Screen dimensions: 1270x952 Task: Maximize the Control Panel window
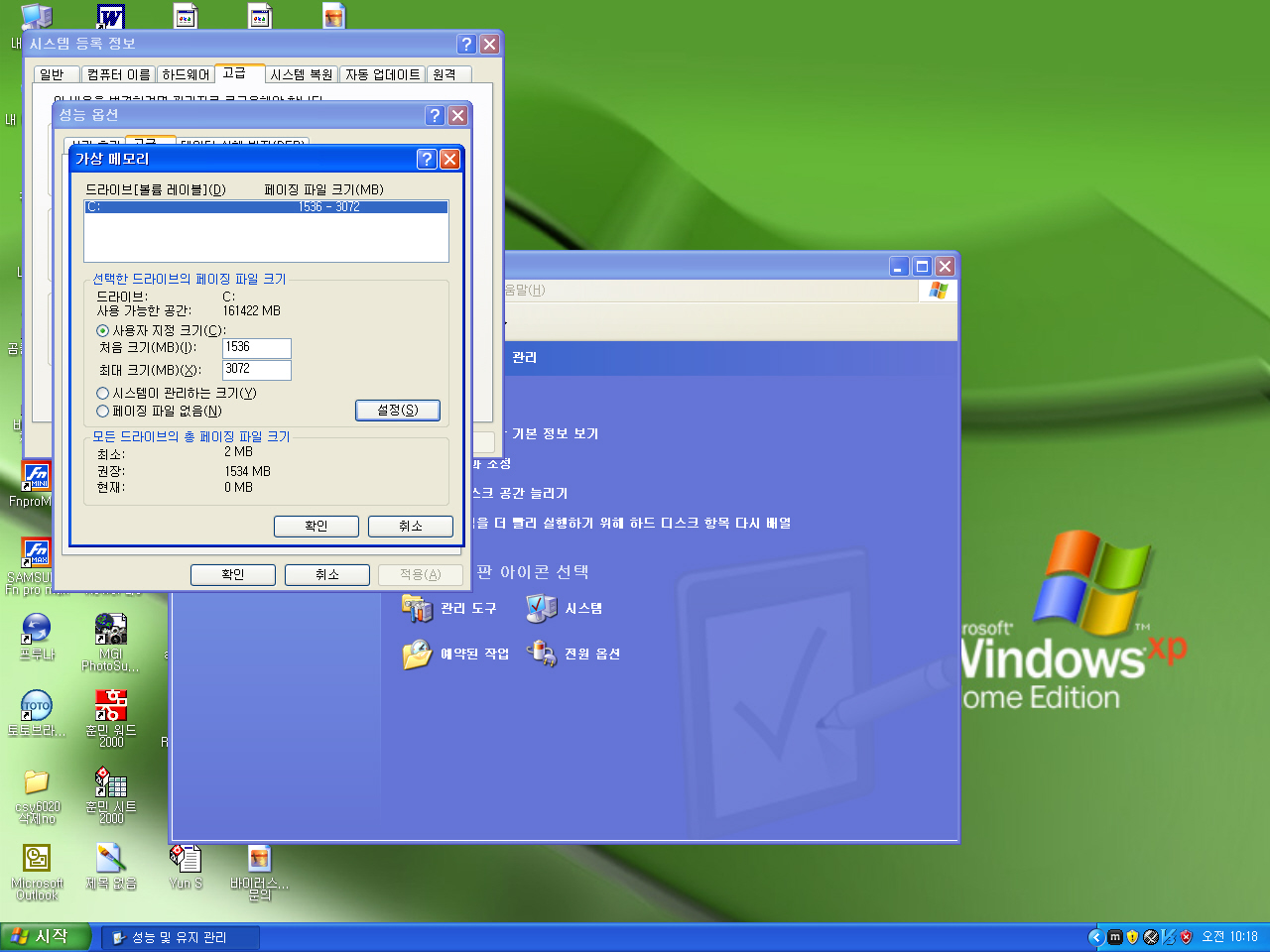point(922,266)
